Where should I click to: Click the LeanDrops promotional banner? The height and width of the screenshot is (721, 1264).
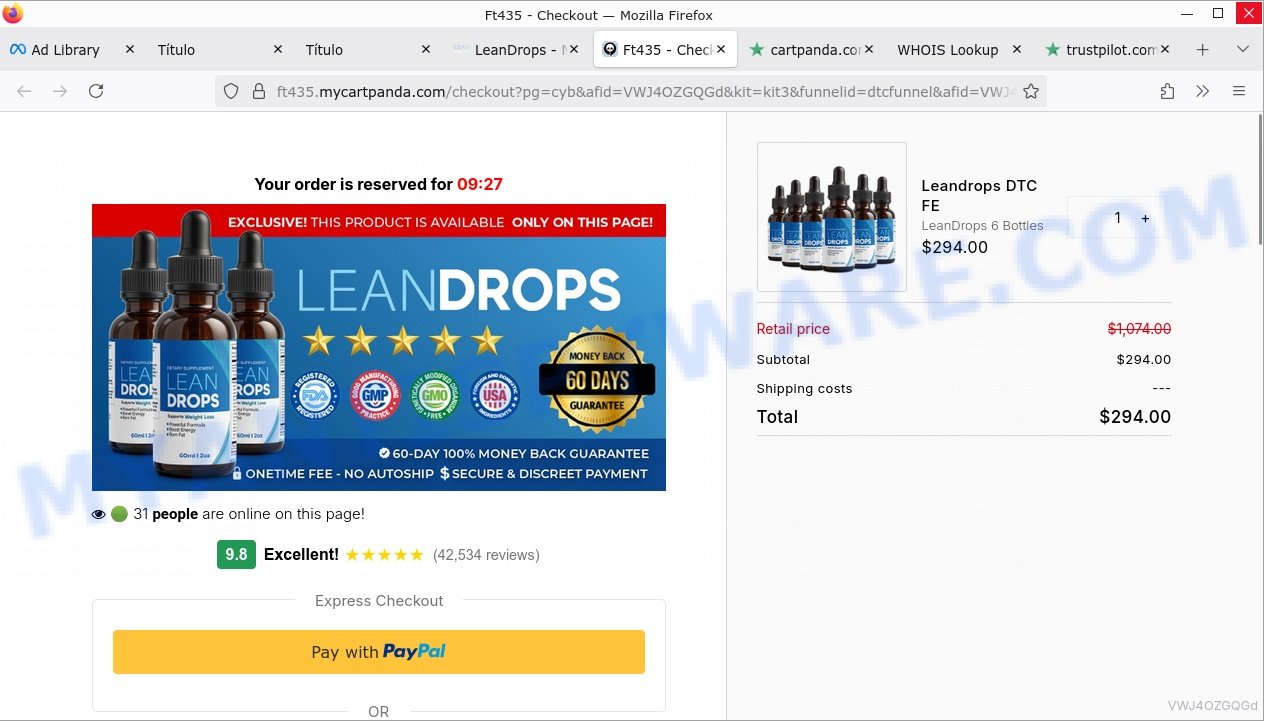379,347
